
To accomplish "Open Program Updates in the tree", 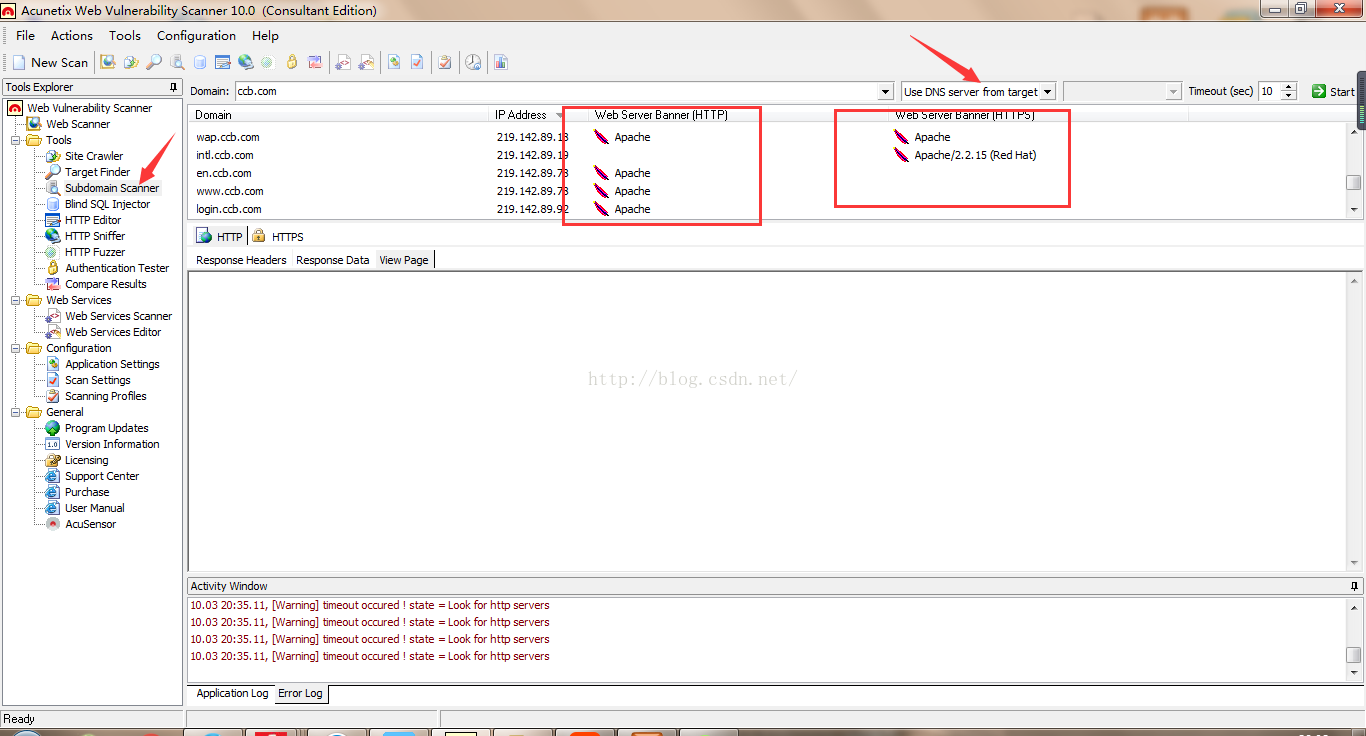I will (x=107, y=428).
